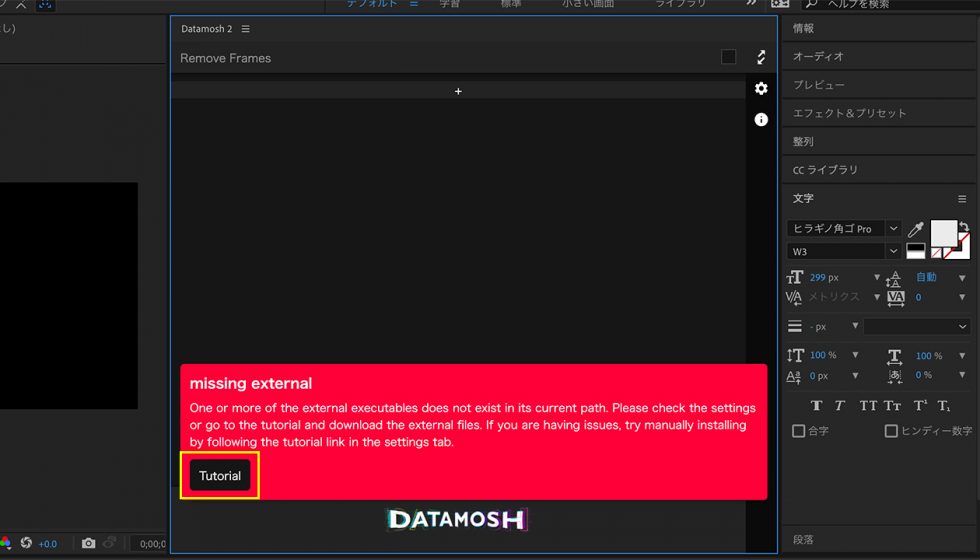Check the Remove Frames checkbox
The width and height of the screenshot is (980, 560).
click(728, 57)
